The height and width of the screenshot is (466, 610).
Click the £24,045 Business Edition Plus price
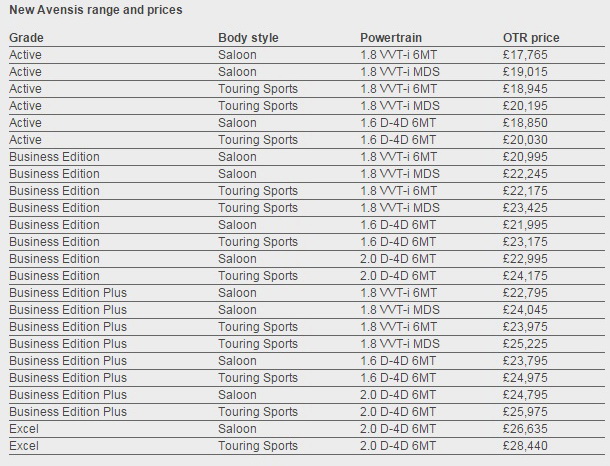pos(525,310)
